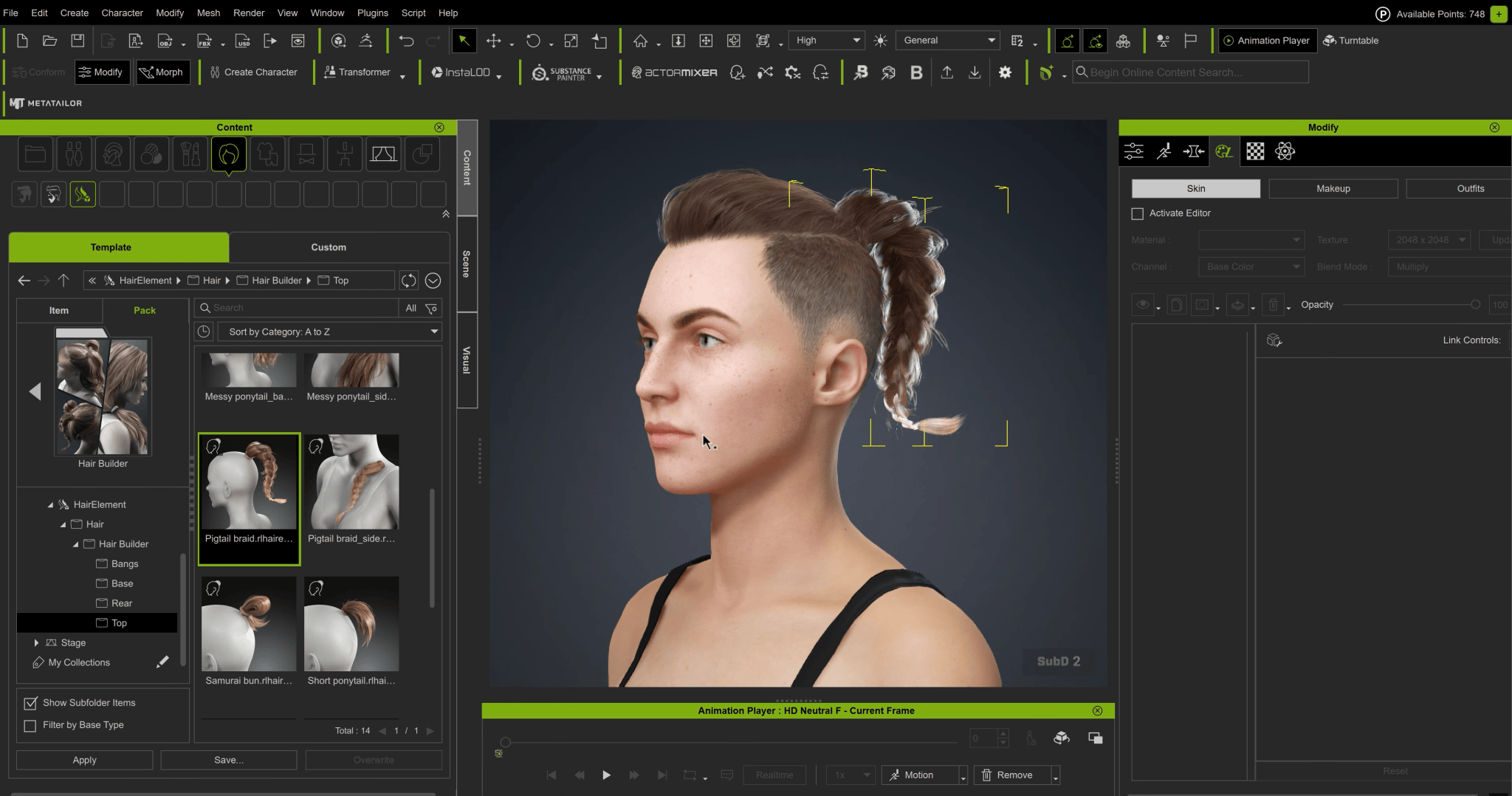Click the refresh icon beside the folder path
1512x796 pixels.
pyautogui.click(x=408, y=281)
